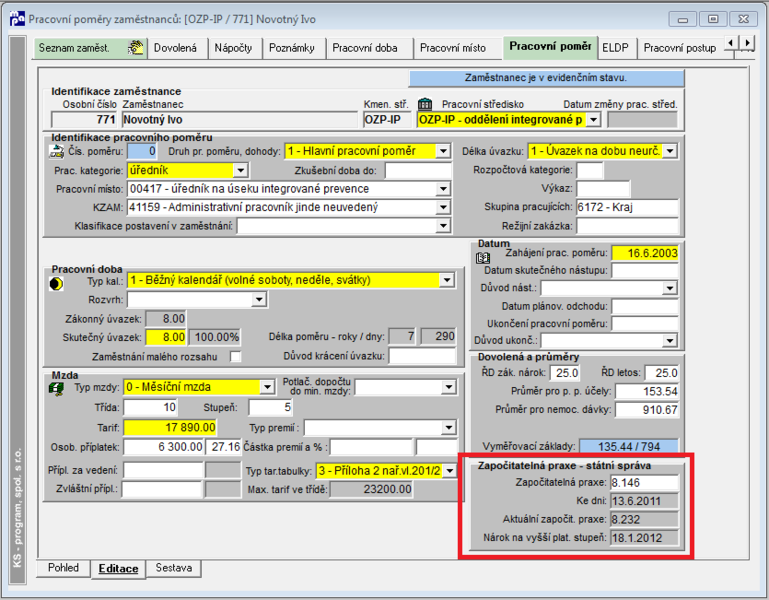
Task: Click the Rozpočtová kategorie field
Action: [x=590, y=170]
